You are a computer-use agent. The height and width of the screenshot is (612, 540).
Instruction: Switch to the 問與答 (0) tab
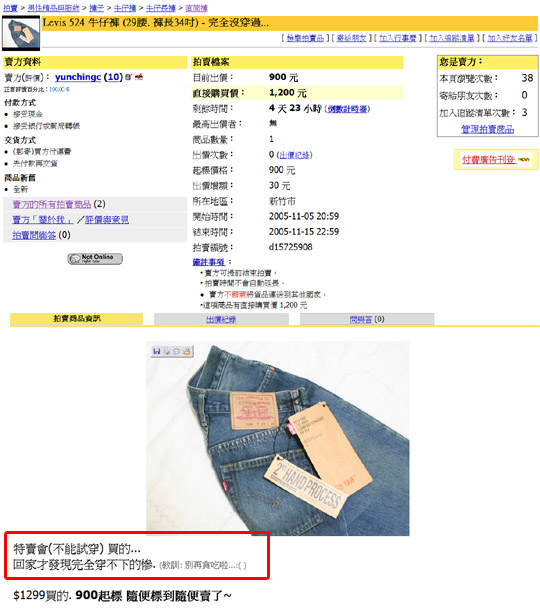(367, 319)
